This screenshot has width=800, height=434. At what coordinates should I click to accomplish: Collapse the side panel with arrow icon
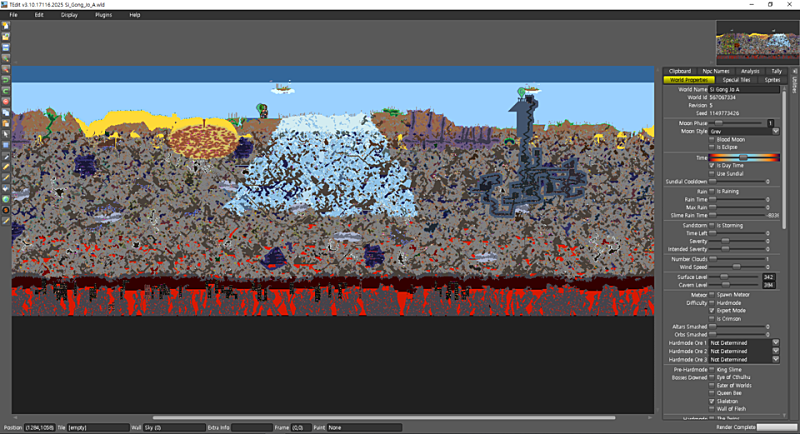click(x=793, y=71)
